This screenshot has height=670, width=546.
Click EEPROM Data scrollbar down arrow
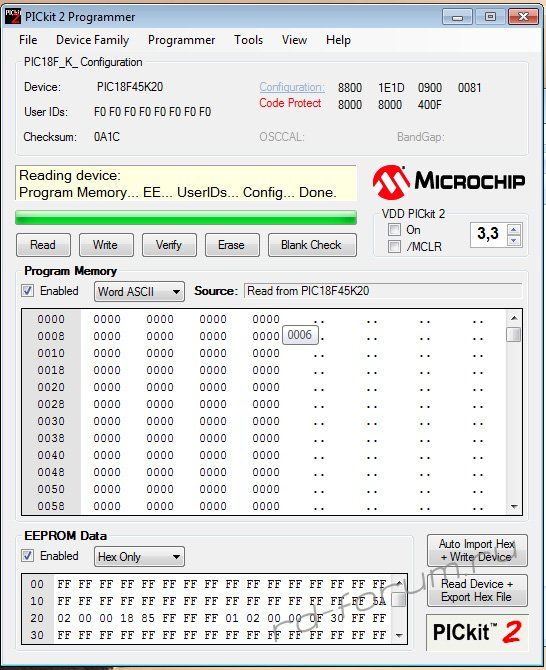[399, 635]
